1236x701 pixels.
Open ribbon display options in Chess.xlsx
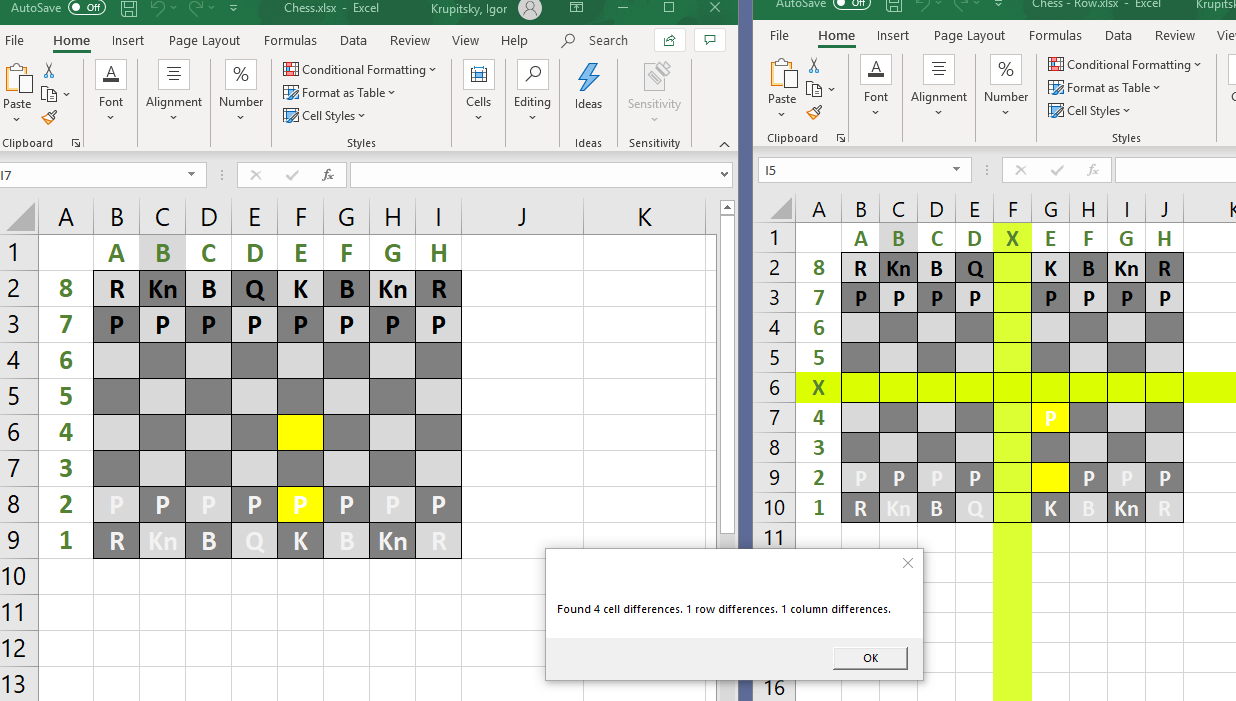[576, 8]
